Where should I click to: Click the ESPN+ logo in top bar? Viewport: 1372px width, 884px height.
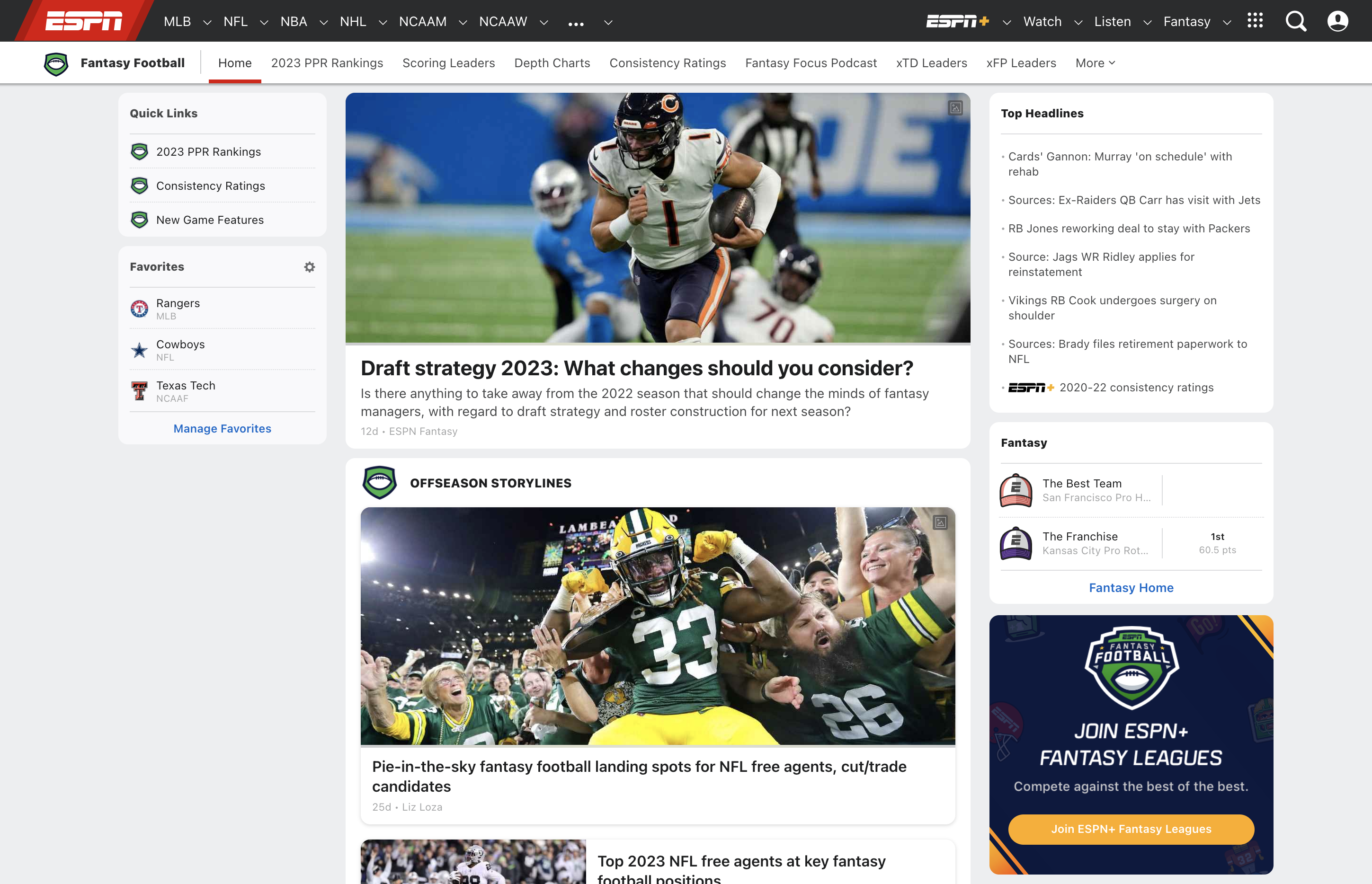[957, 21]
